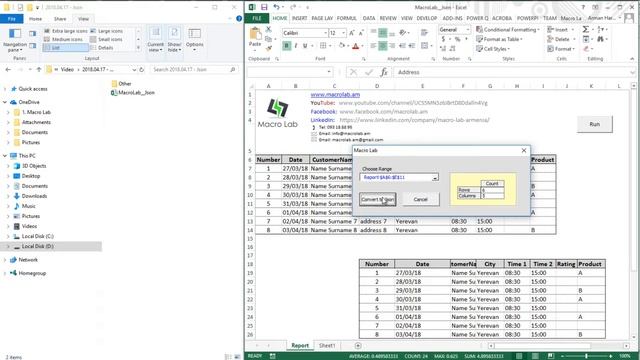Click the Copy icon in Clipboard group
The image size is (640, 360).
coord(269,39)
